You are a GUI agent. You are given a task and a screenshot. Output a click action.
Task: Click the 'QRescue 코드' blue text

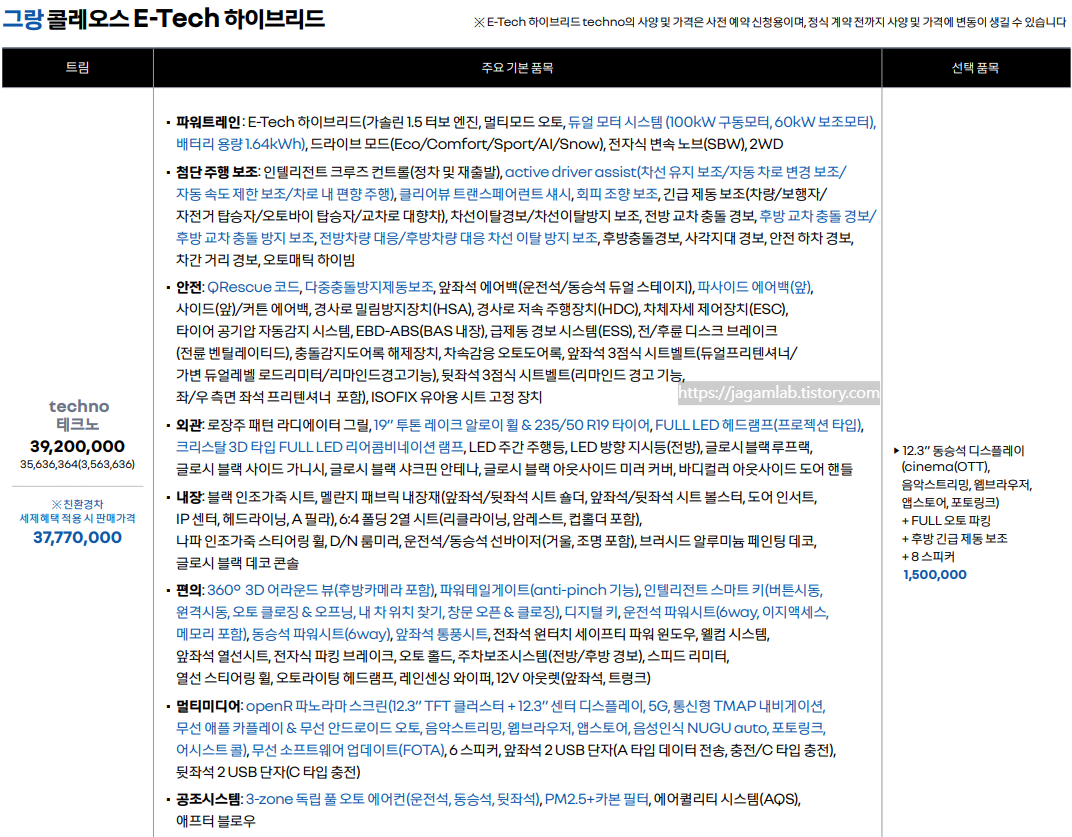click(253, 287)
